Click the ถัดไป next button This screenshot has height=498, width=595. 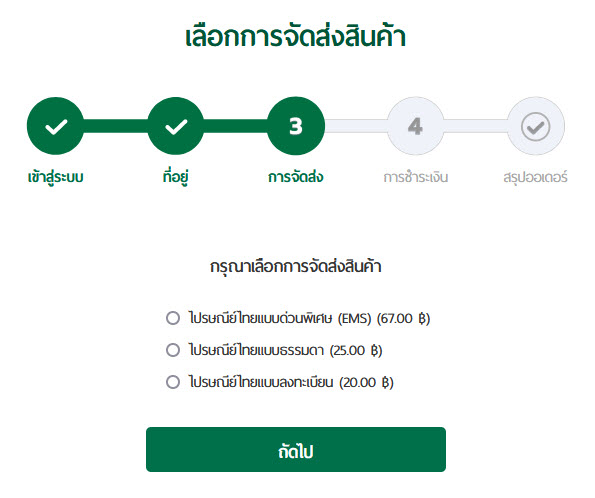click(x=296, y=449)
